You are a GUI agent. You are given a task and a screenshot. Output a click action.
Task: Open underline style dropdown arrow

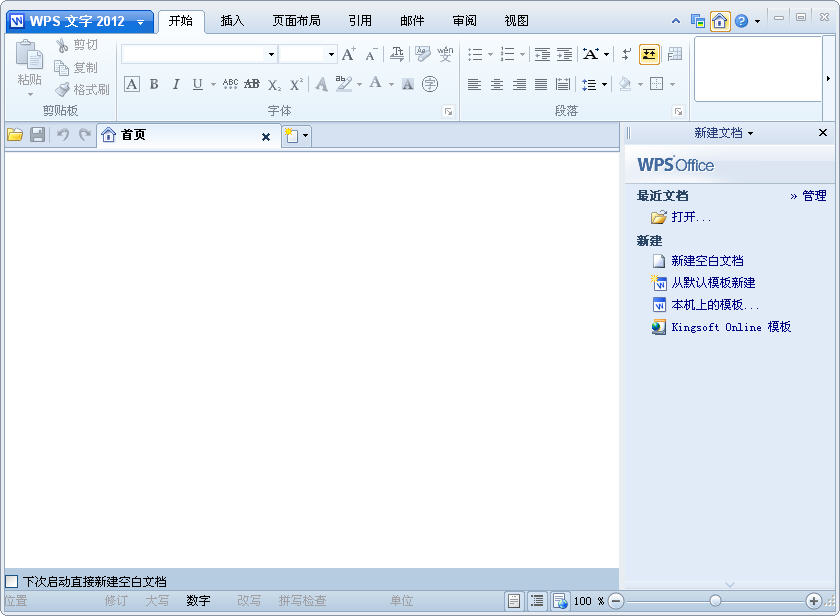point(213,85)
